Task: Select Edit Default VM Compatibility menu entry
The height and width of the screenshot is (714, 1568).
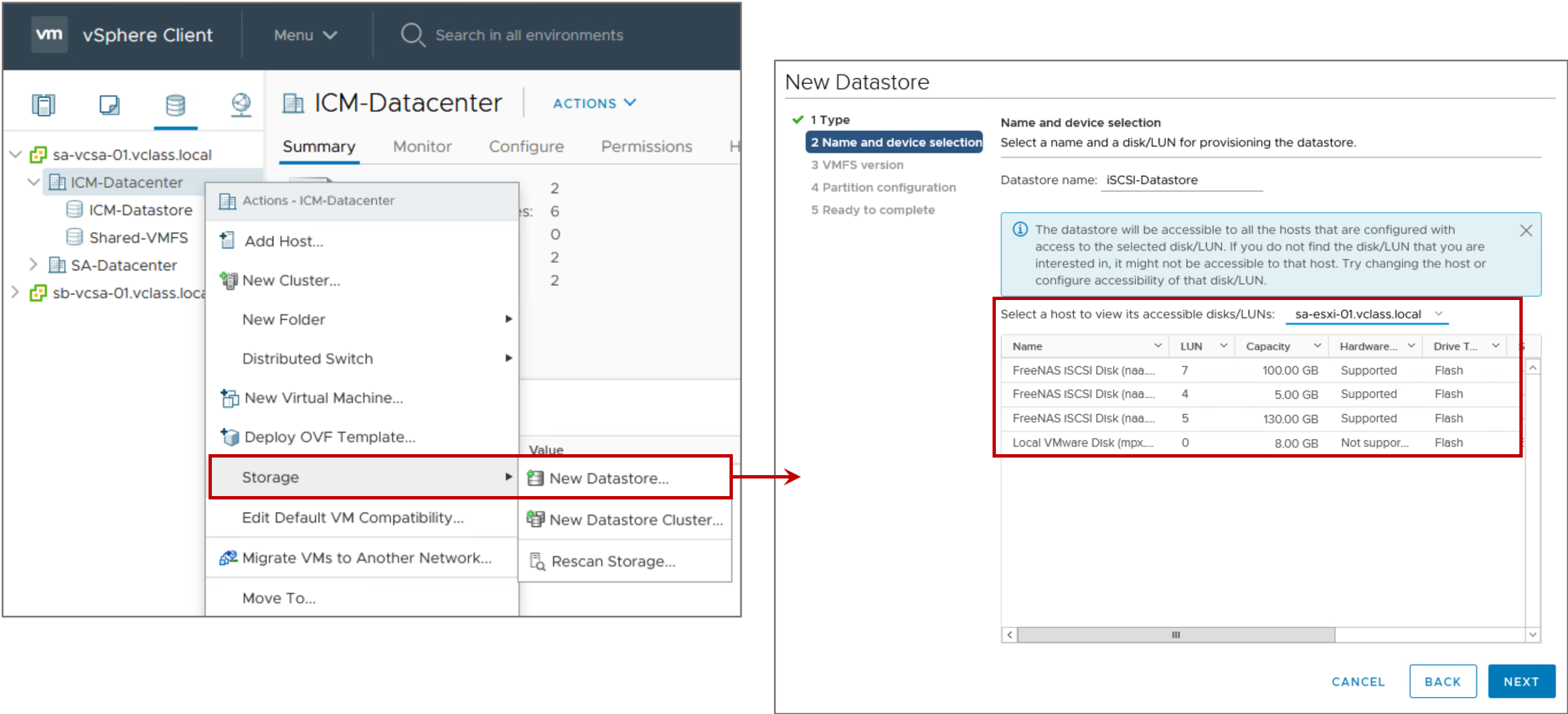Action: 362,518
